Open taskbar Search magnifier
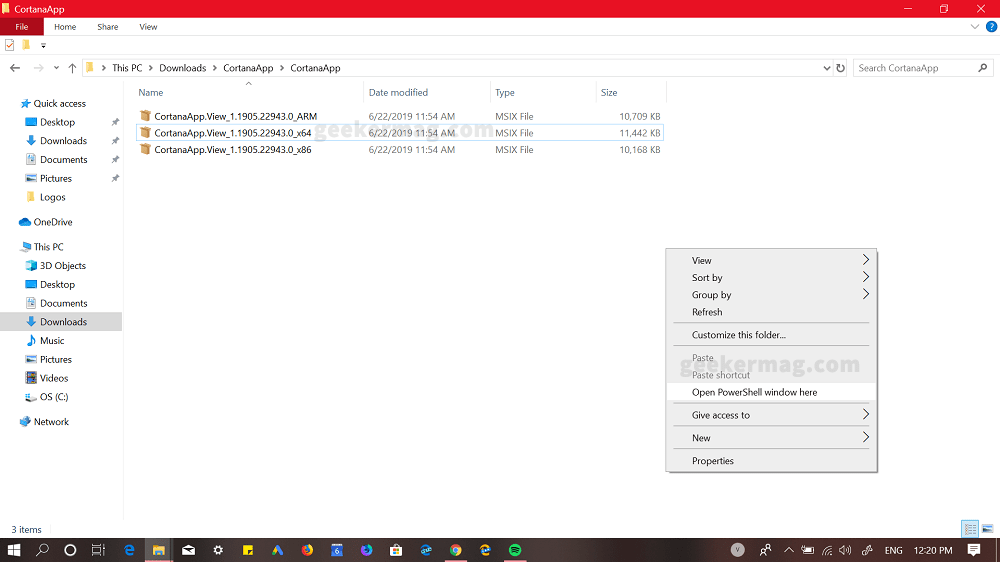This screenshot has width=1000, height=562. coord(42,550)
